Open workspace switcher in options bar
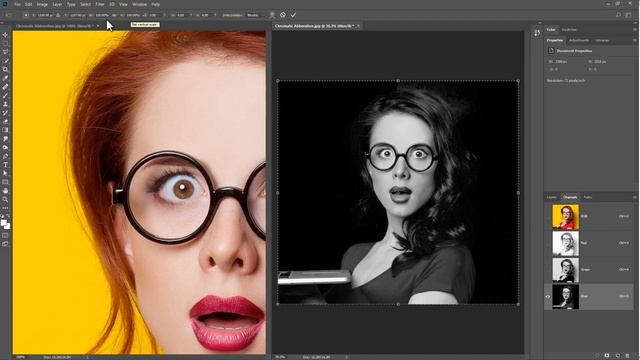Viewport: 640px width, 360px height. tap(629, 15)
